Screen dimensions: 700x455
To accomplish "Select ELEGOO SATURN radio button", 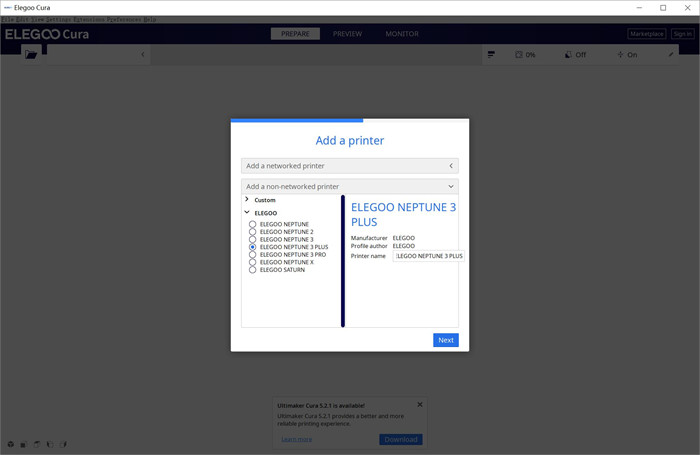I will [x=253, y=270].
